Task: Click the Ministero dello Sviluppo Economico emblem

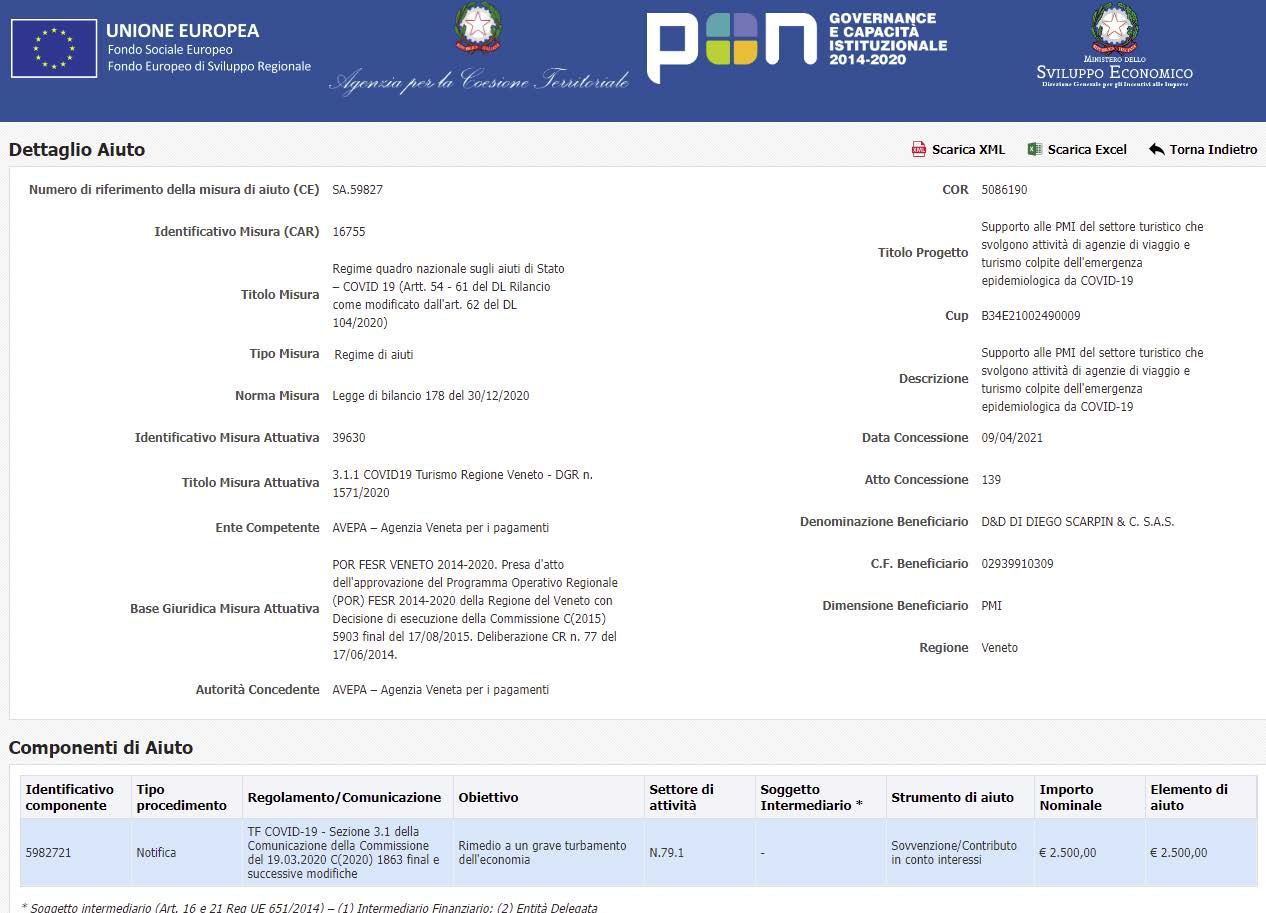Action: [1115, 30]
